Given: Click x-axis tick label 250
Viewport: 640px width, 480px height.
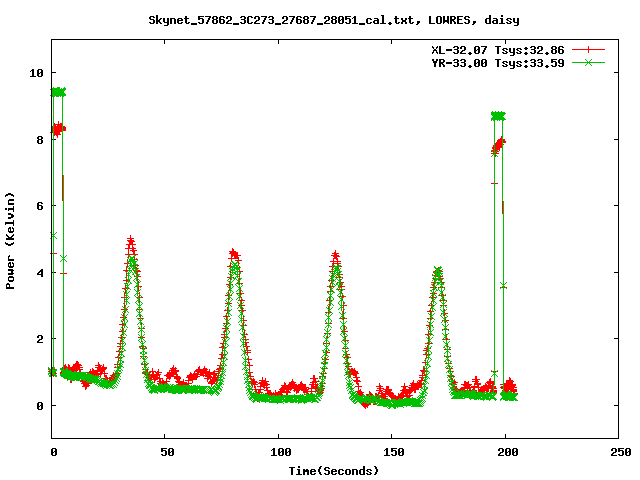Looking at the screenshot, I should click(x=620, y=452).
